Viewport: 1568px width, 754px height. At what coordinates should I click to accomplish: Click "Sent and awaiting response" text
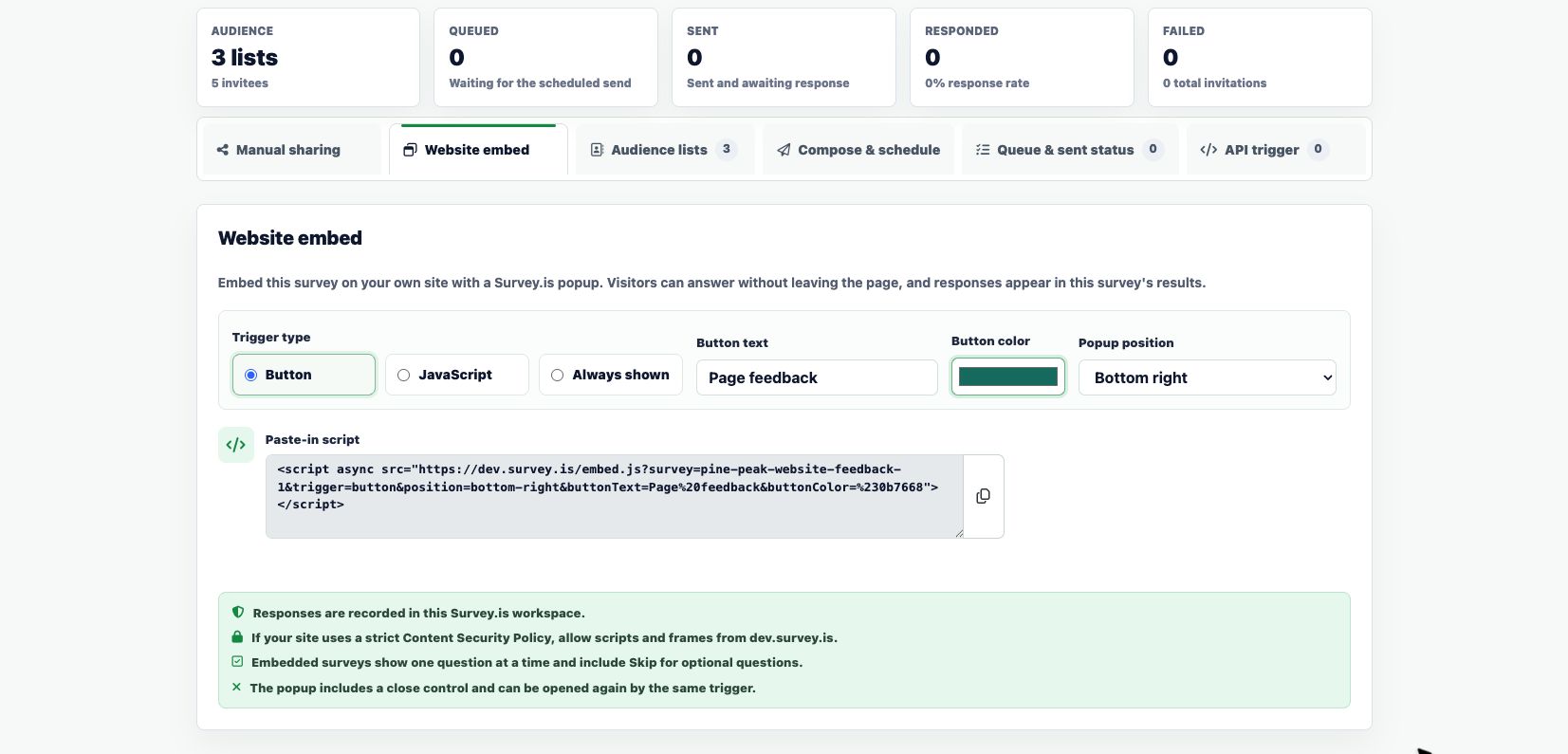(768, 83)
